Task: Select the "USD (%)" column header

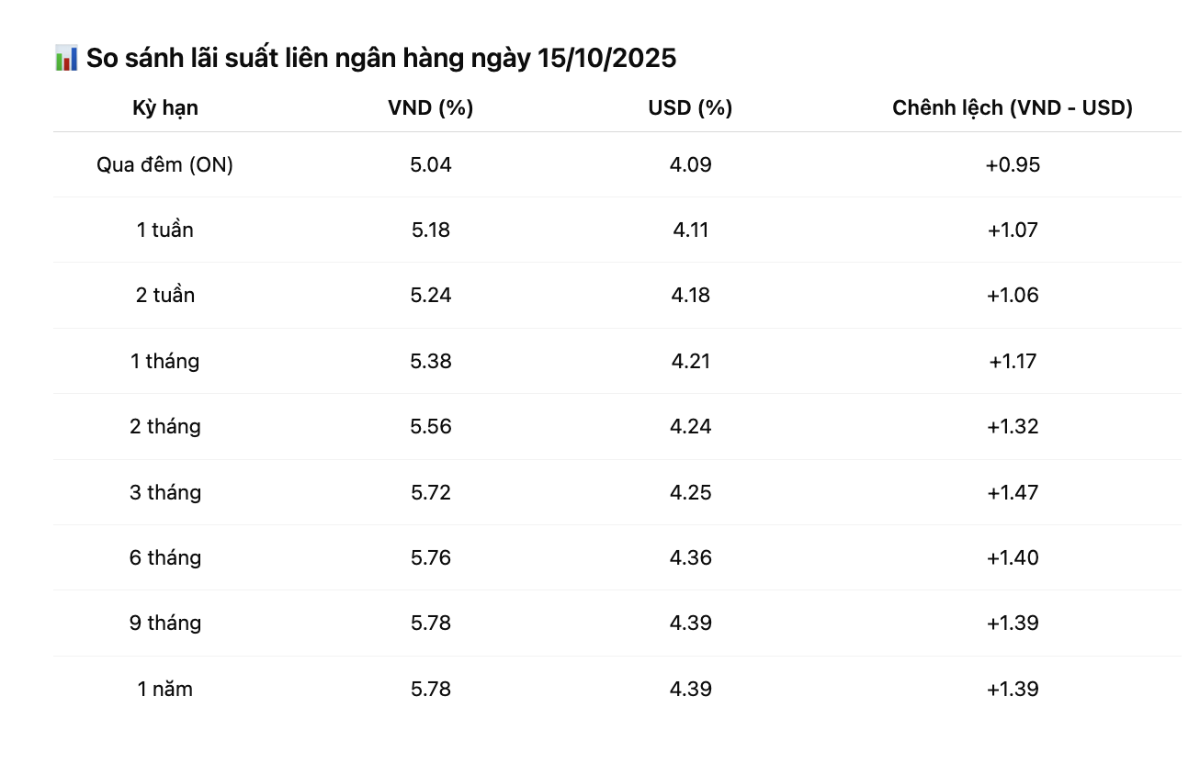Action: click(690, 109)
